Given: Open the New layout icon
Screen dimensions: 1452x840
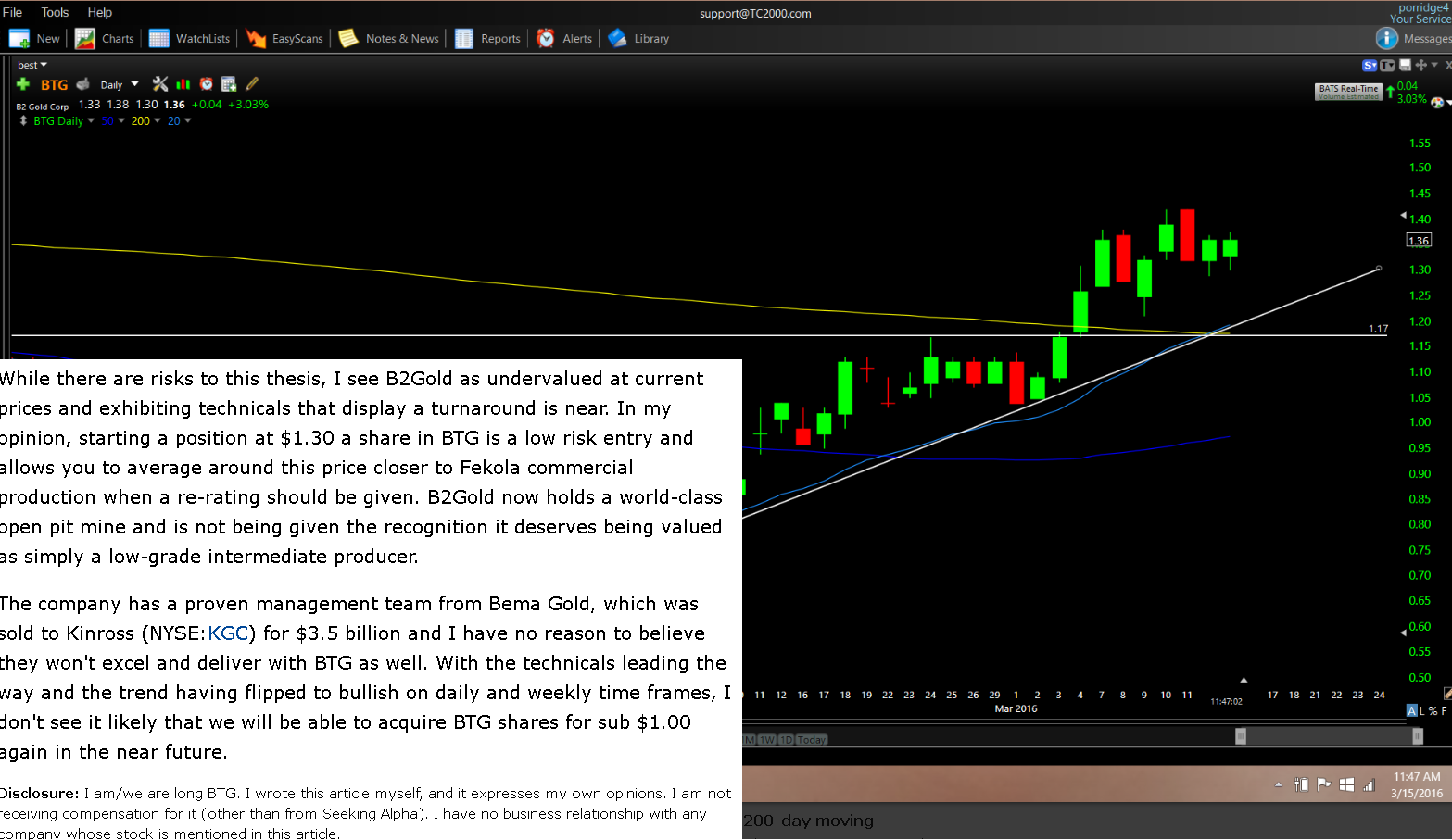Looking at the screenshot, I should [x=19, y=39].
